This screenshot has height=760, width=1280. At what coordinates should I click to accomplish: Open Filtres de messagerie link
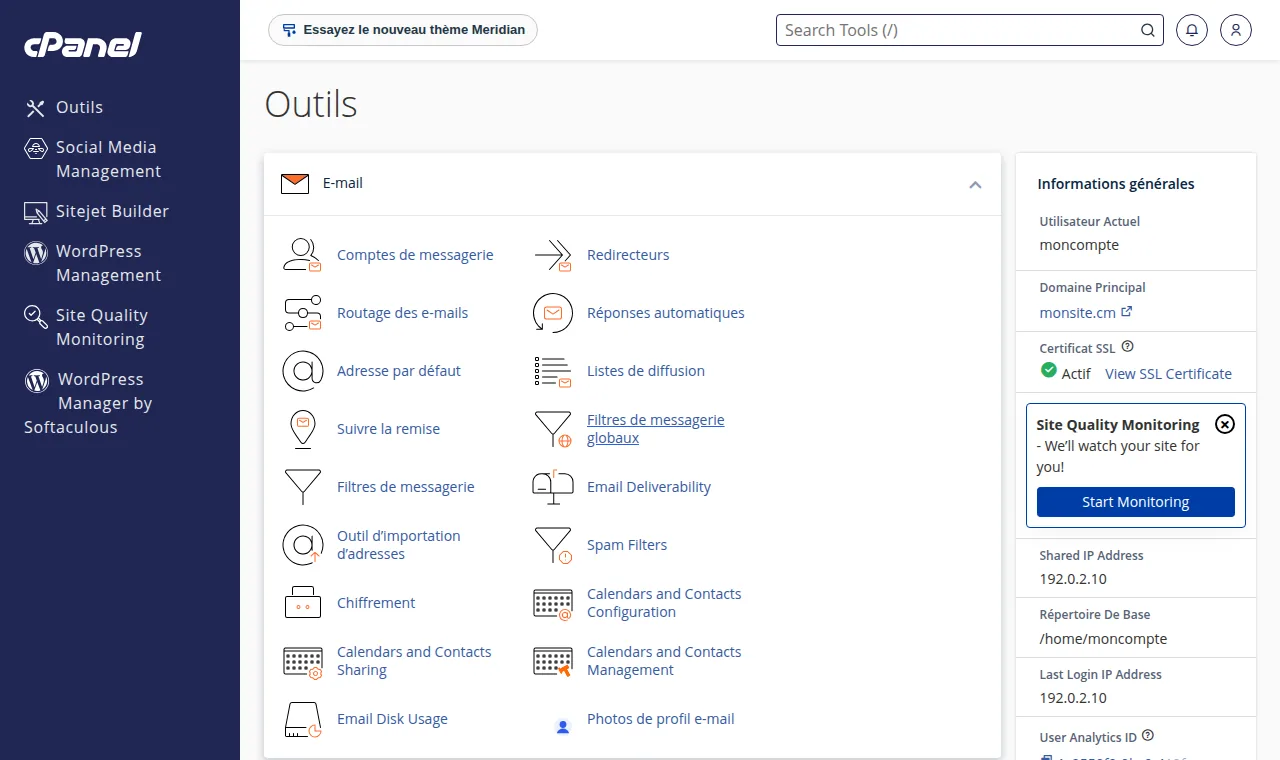406,487
